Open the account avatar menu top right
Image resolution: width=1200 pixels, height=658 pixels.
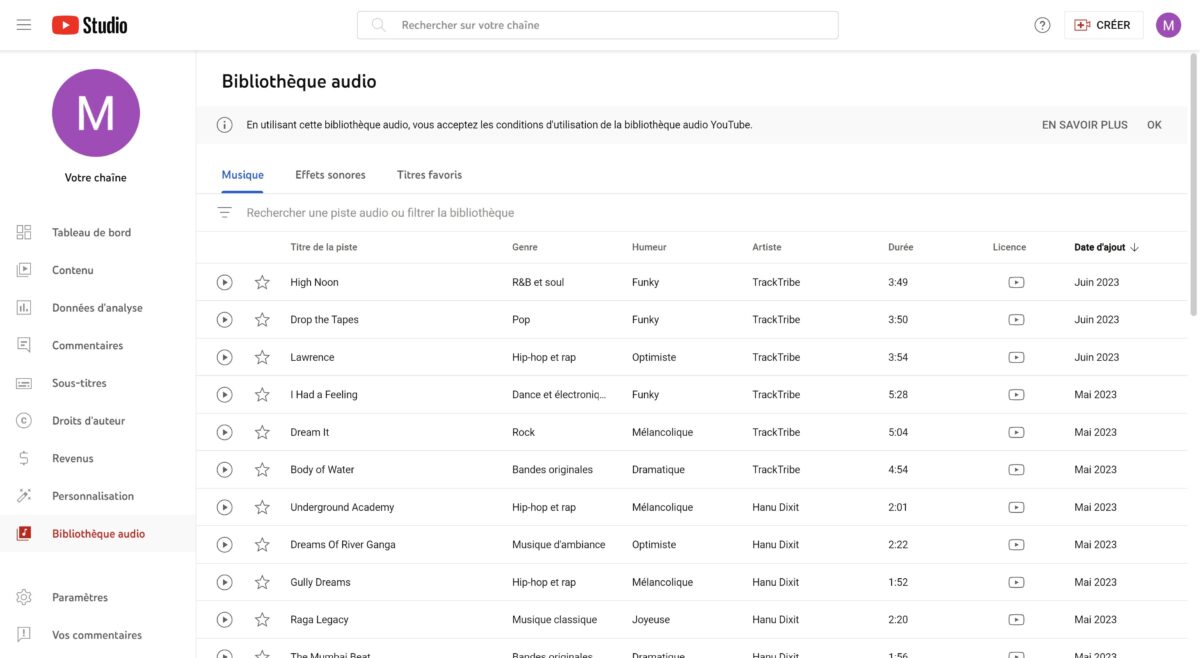point(1168,25)
